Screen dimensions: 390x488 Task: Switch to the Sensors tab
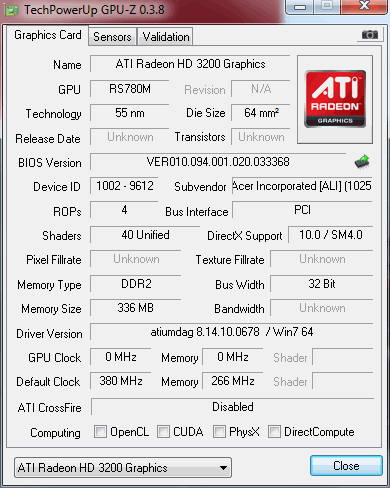(x=112, y=37)
